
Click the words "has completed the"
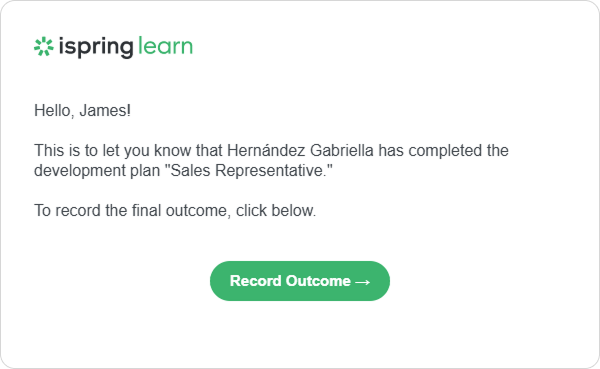click(443, 150)
